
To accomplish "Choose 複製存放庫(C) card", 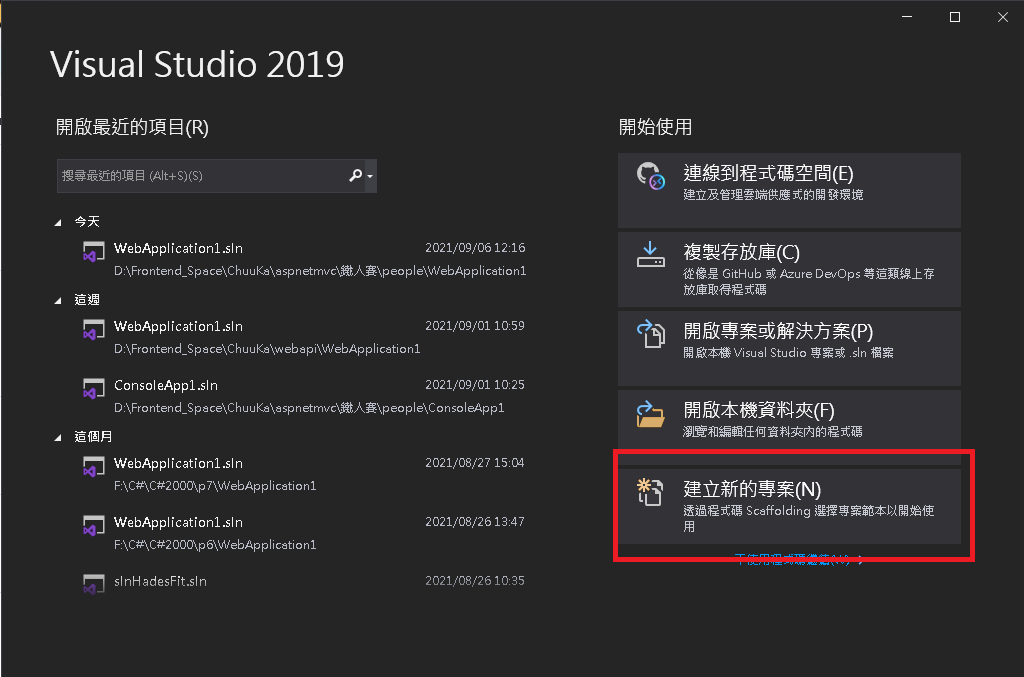I will click(x=789, y=270).
